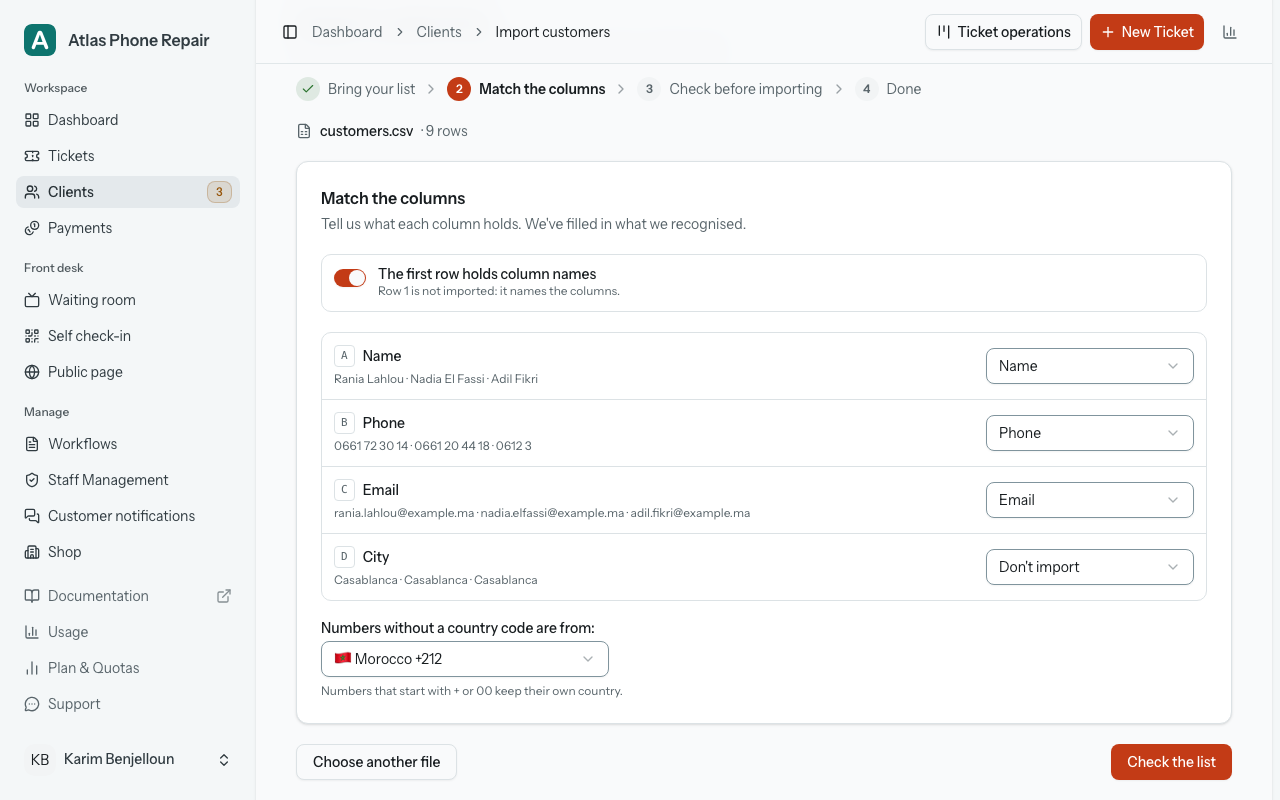The width and height of the screenshot is (1280, 800).
Task: Click the Atlas Phone Repair logo icon
Action: click(x=40, y=40)
